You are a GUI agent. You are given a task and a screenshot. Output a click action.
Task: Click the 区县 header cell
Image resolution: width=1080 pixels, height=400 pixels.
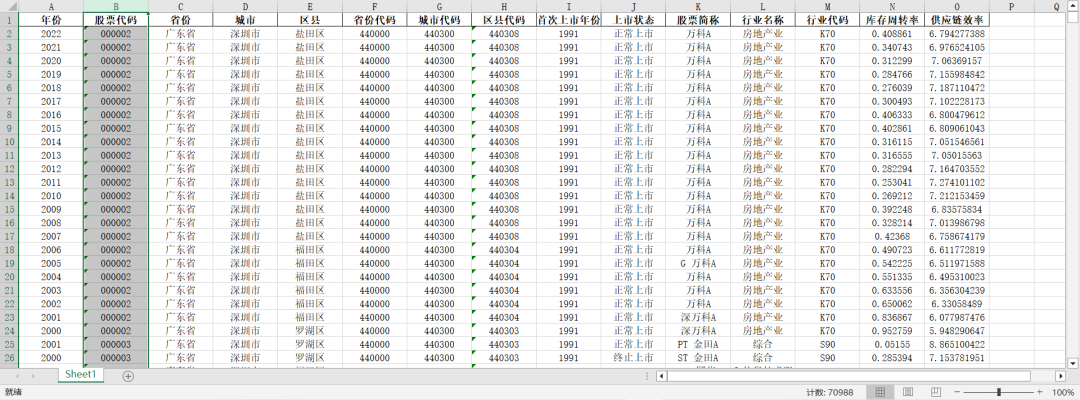tap(310, 20)
